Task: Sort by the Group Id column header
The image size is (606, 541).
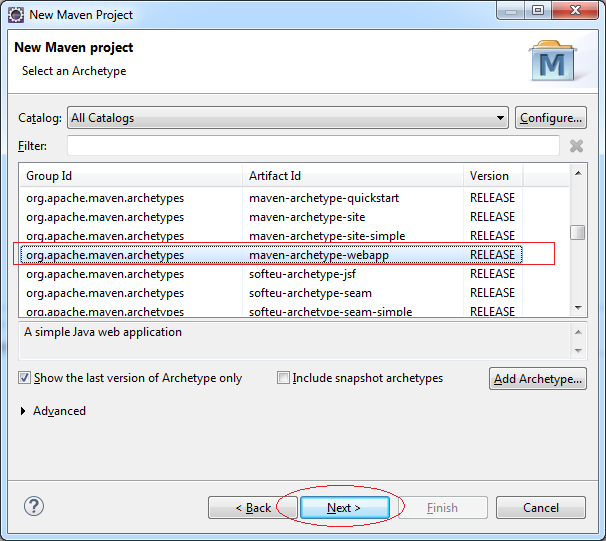Action: tap(131, 176)
